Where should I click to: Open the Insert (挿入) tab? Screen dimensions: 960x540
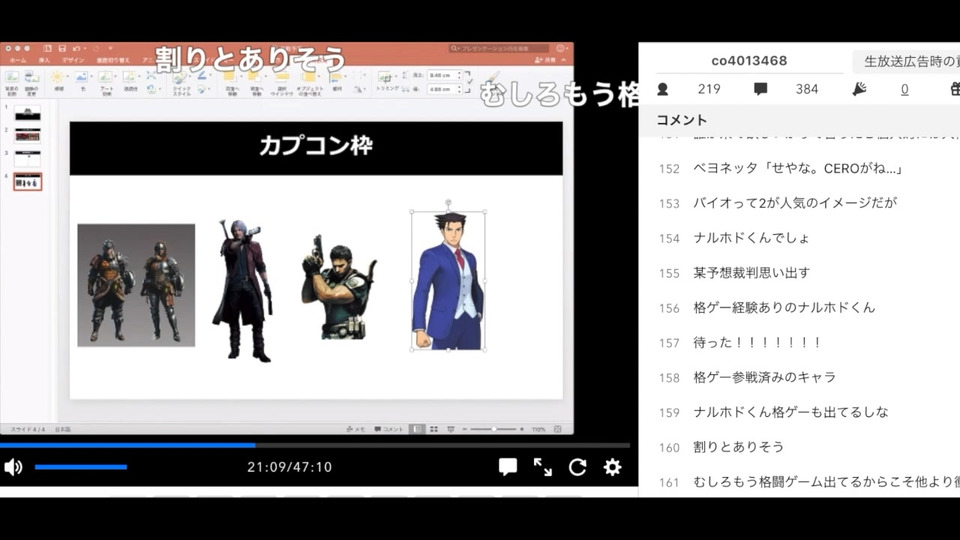click(44, 61)
